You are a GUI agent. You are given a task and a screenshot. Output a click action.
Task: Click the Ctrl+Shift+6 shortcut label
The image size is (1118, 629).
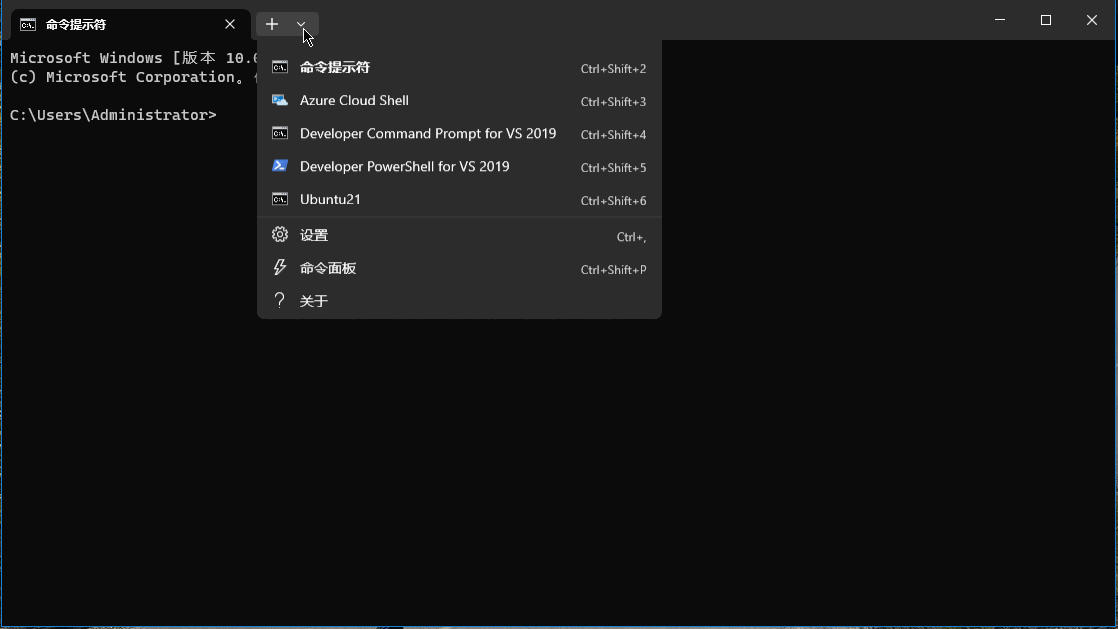coord(613,201)
